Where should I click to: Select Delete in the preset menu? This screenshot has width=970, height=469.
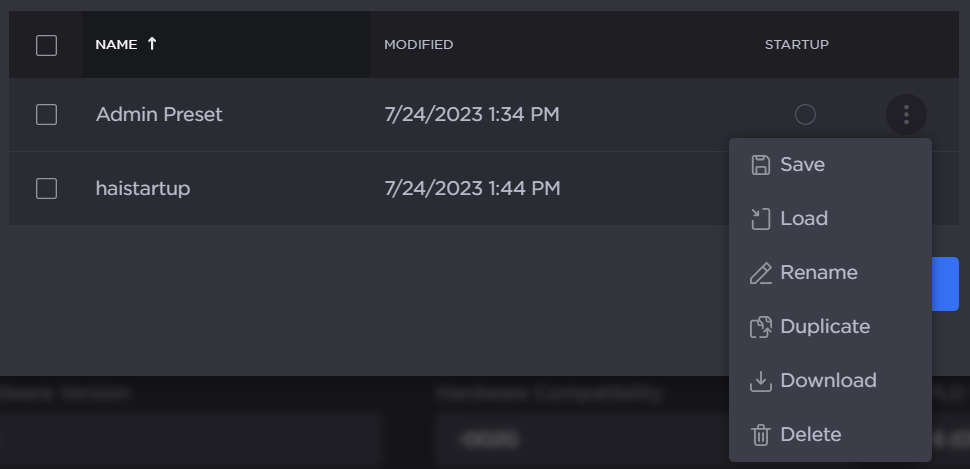coord(810,435)
